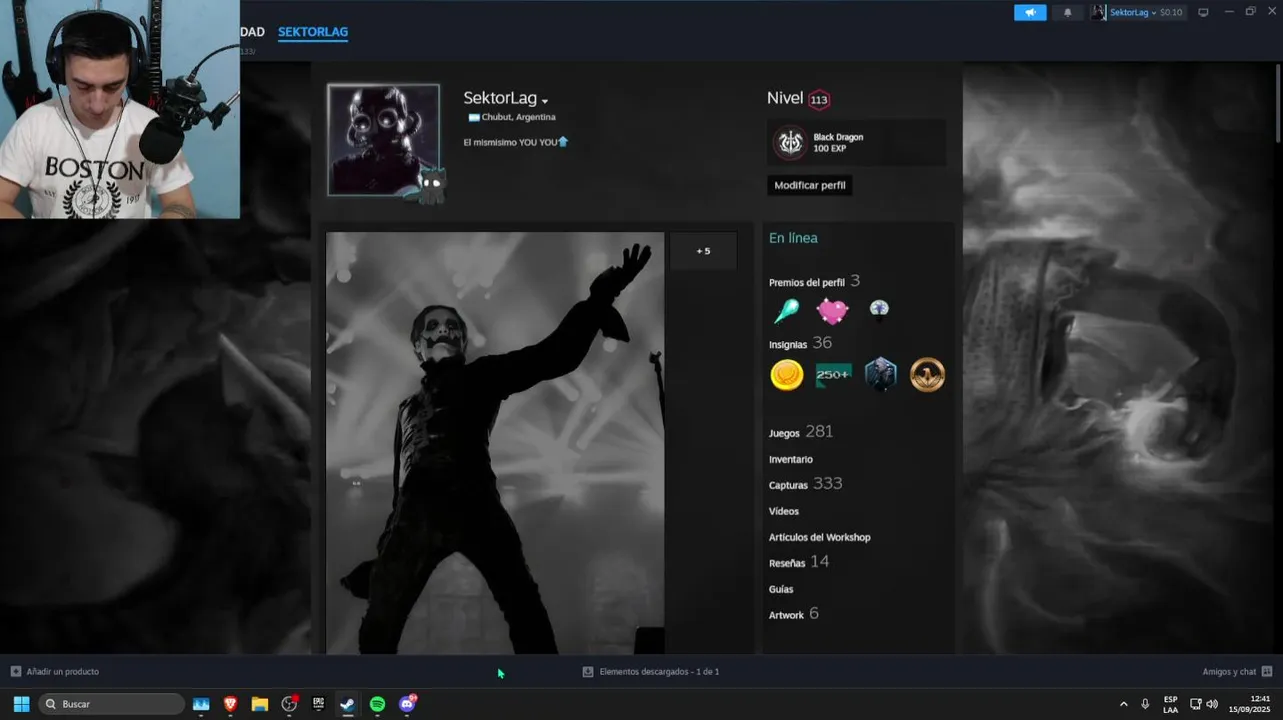
Task: Click the vertical page scrollbar
Action: pyautogui.click(x=1278, y=103)
